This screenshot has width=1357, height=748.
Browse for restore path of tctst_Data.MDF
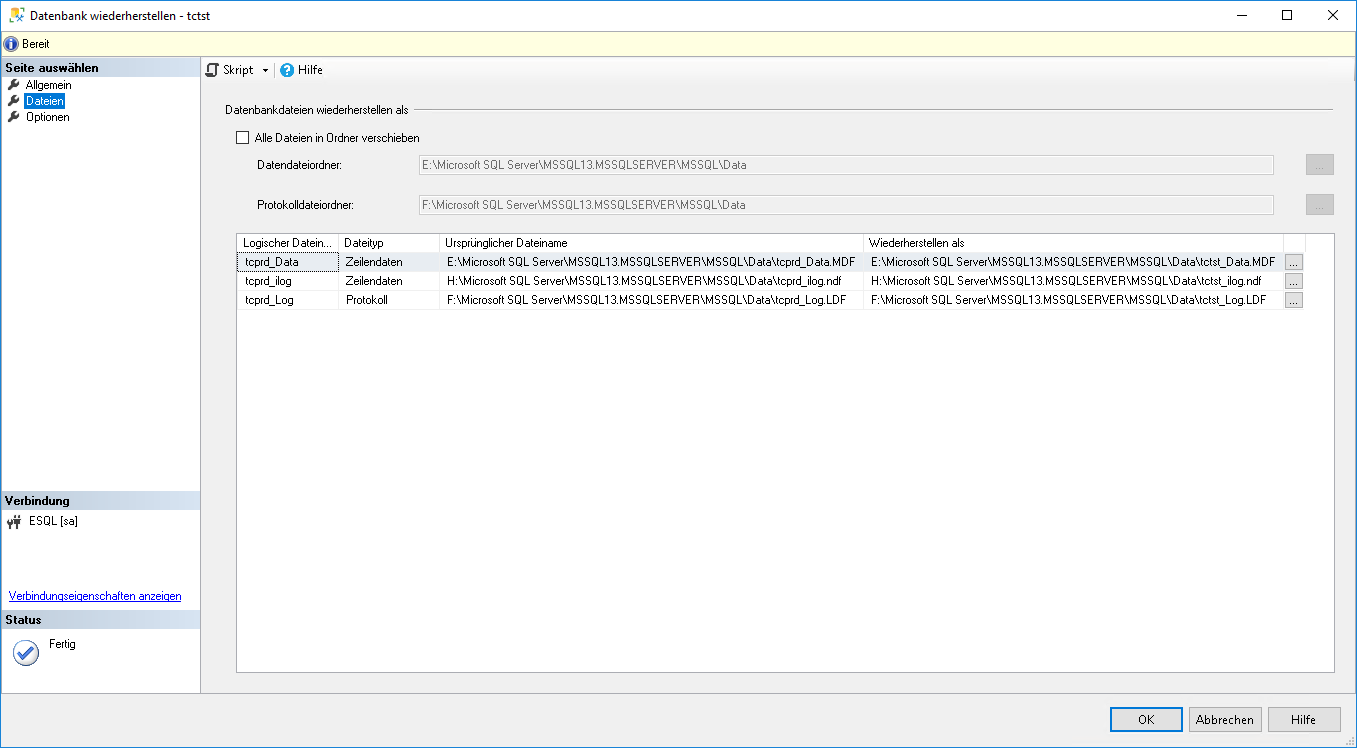click(x=1294, y=262)
